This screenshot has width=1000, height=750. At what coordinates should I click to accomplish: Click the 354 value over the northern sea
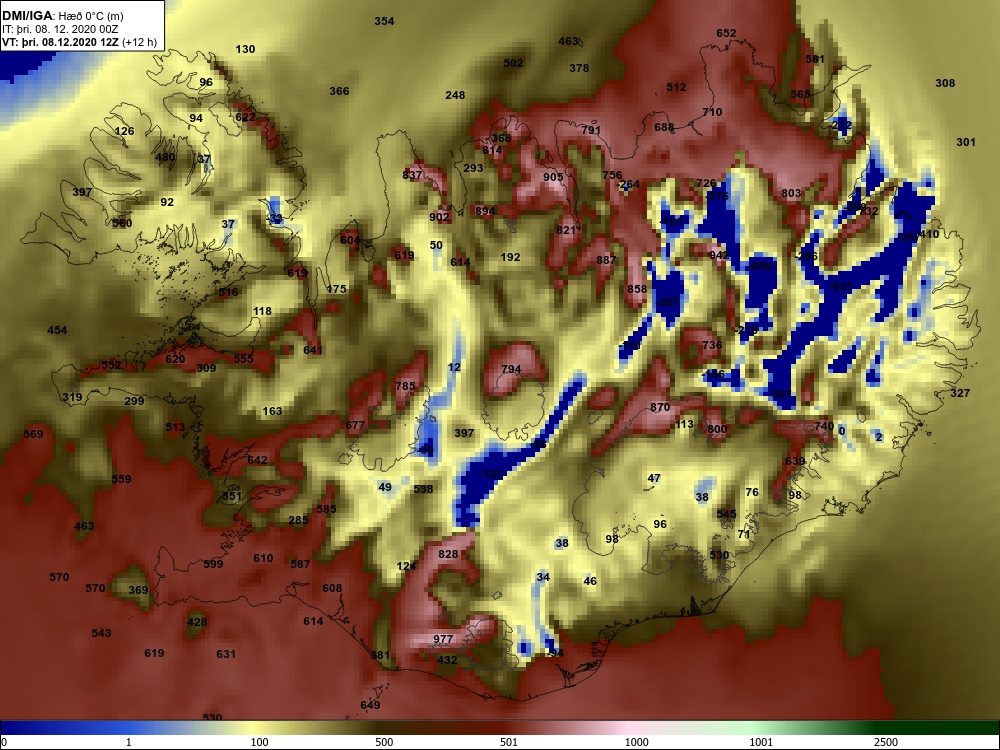coord(384,21)
